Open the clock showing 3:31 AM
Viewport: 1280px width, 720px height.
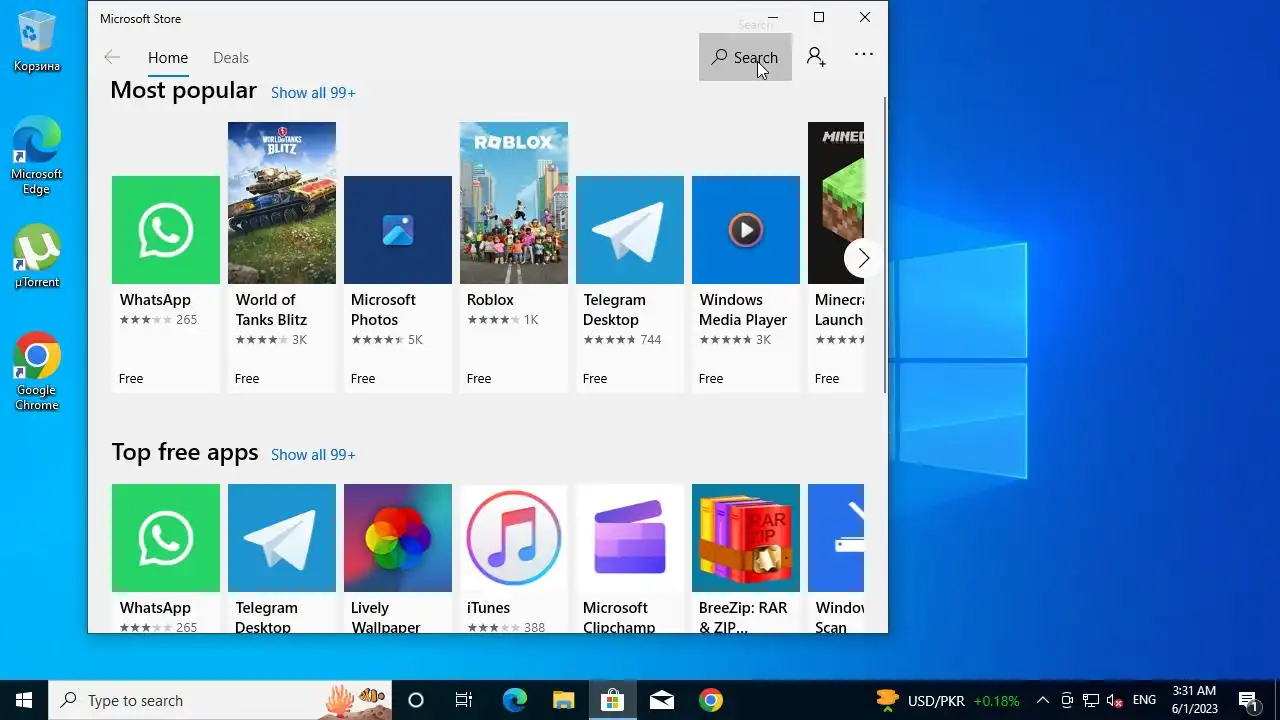[1194, 700]
